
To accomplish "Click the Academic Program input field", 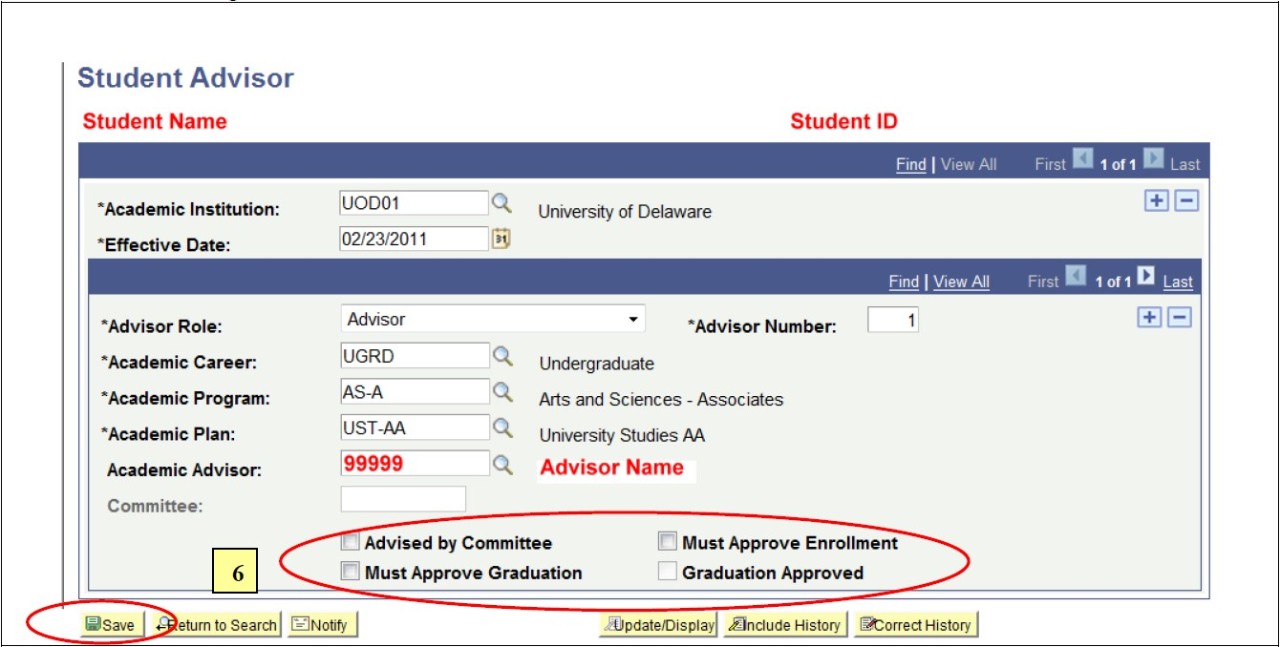I will click(415, 391).
